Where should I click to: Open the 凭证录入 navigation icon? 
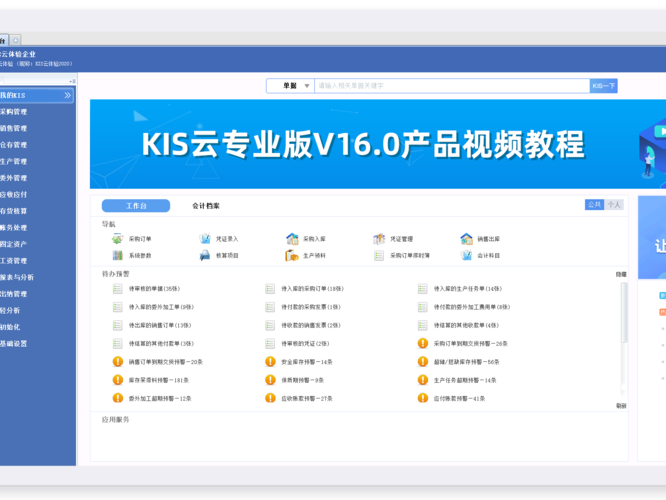pyautogui.click(x=205, y=239)
